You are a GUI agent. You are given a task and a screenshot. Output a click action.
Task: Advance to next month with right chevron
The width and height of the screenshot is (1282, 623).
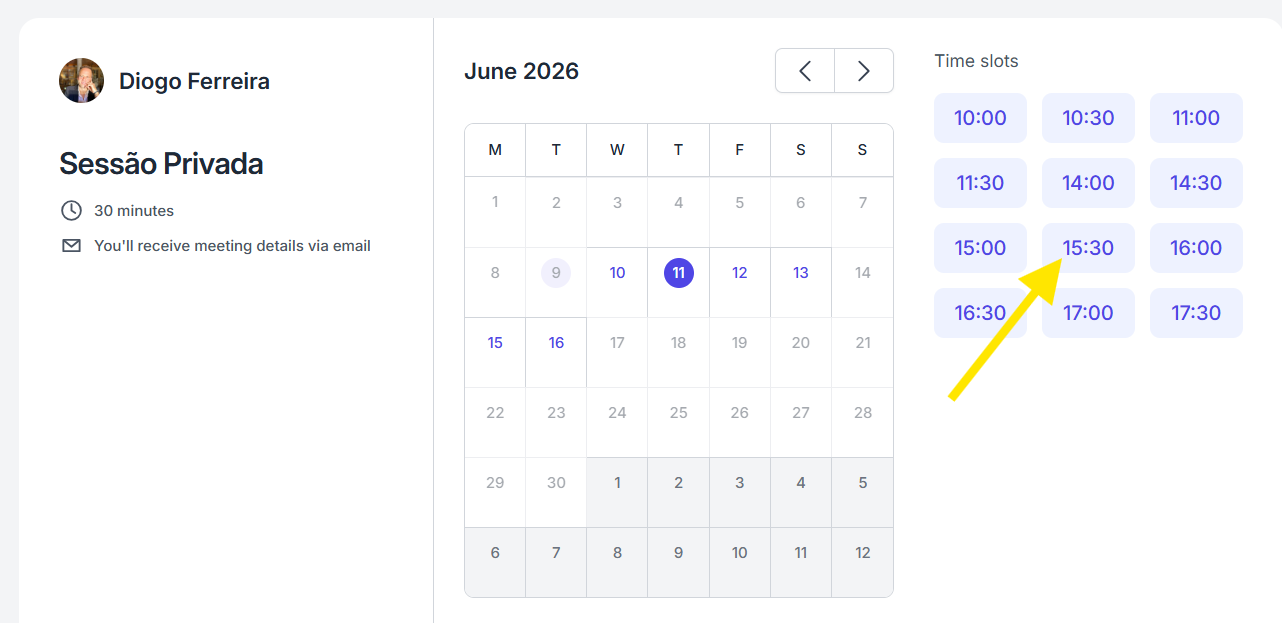864,71
